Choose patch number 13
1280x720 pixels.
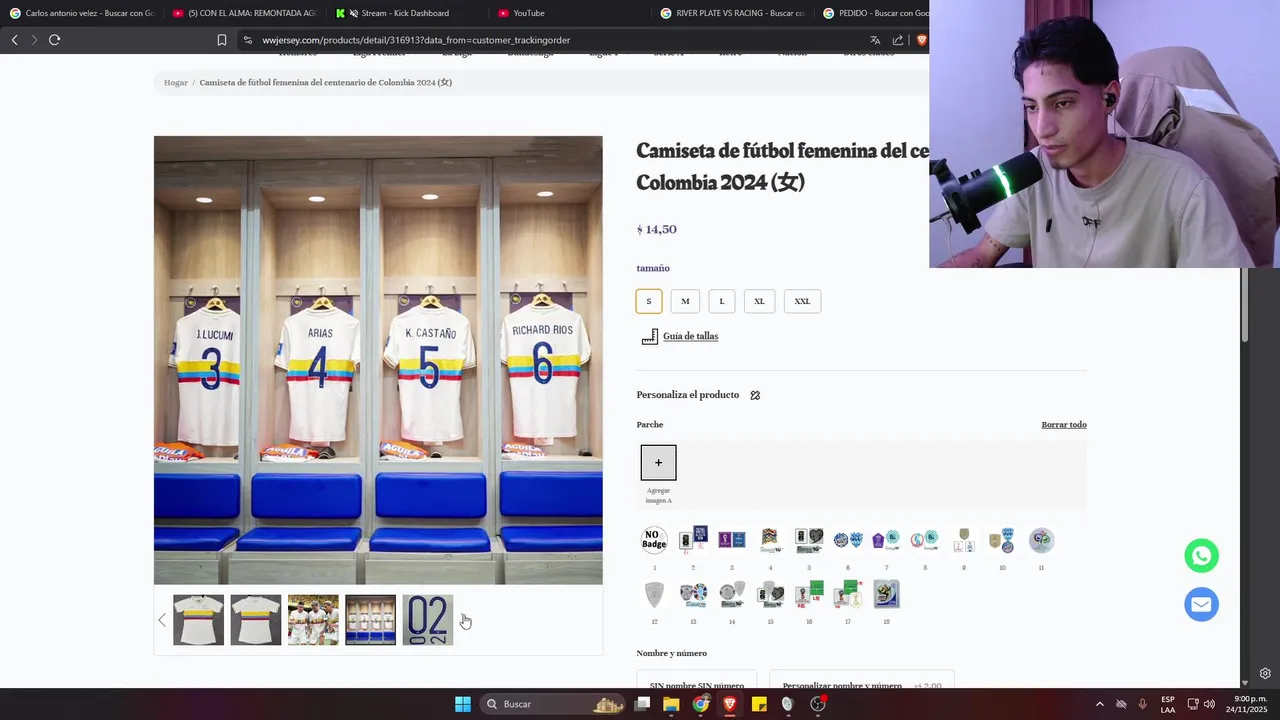[x=693, y=594]
